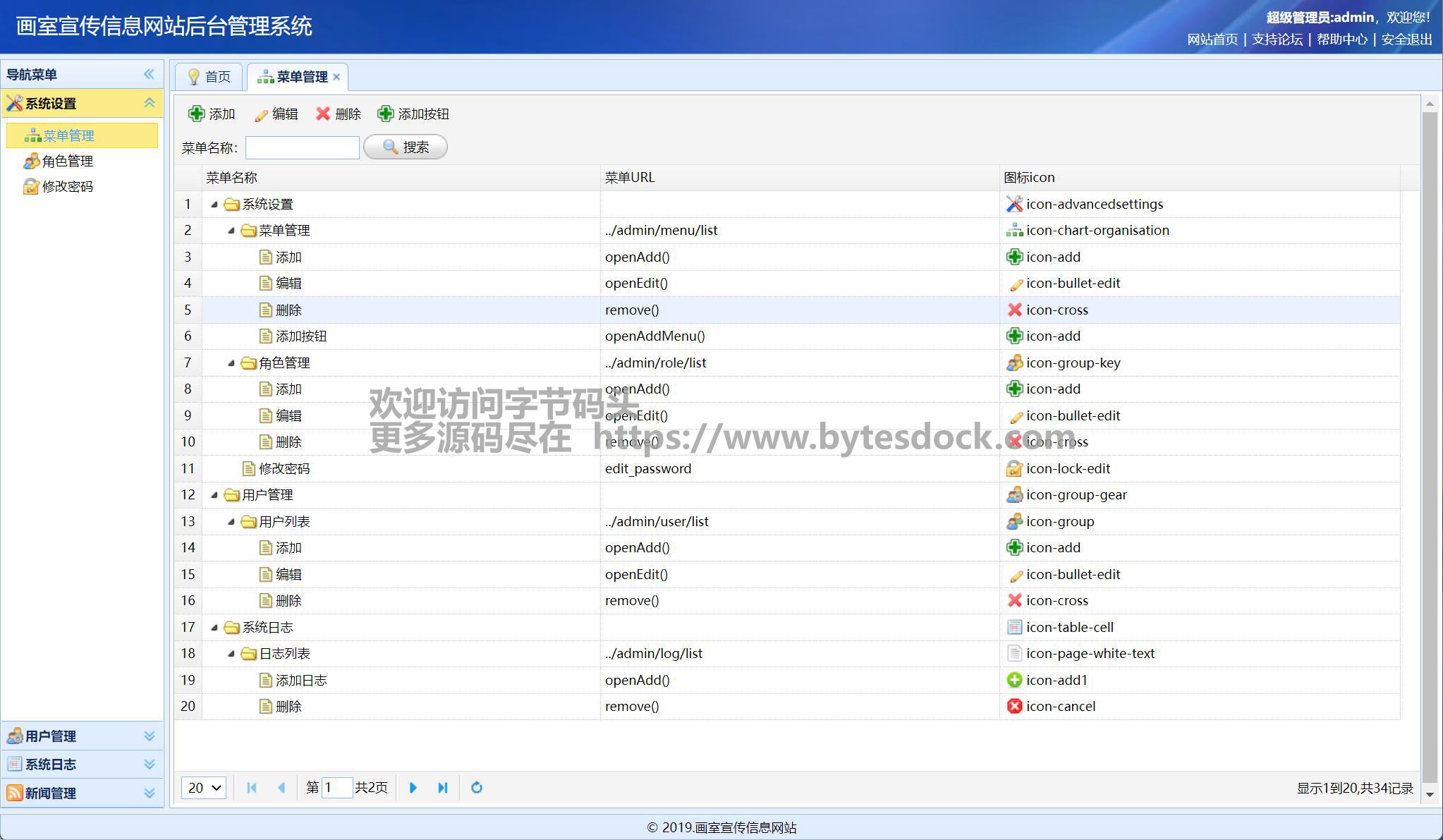The width and height of the screenshot is (1443, 840).
Task: Click the 搜索 search button
Action: [x=406, y=147]
